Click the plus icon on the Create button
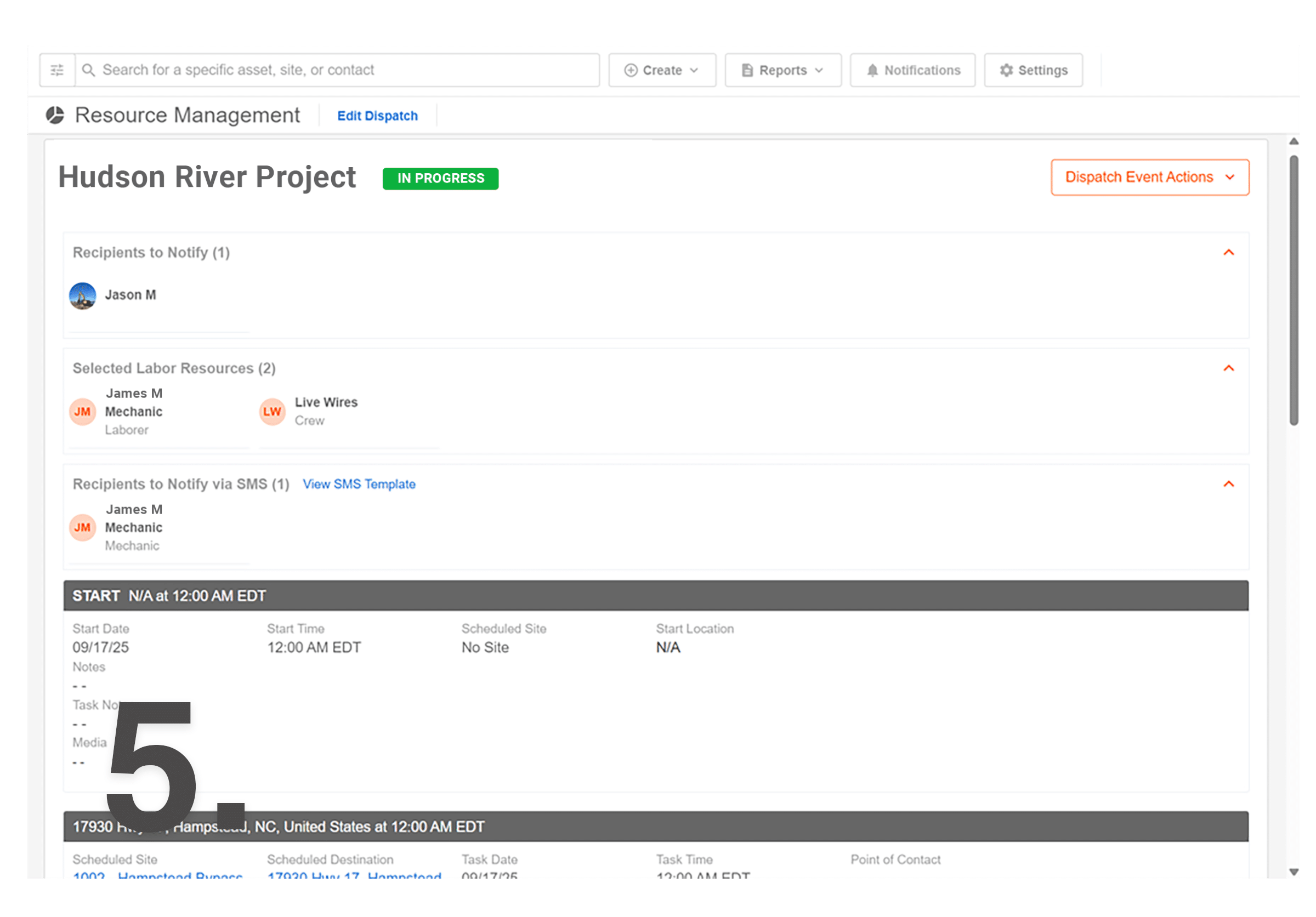 (631, 70)
